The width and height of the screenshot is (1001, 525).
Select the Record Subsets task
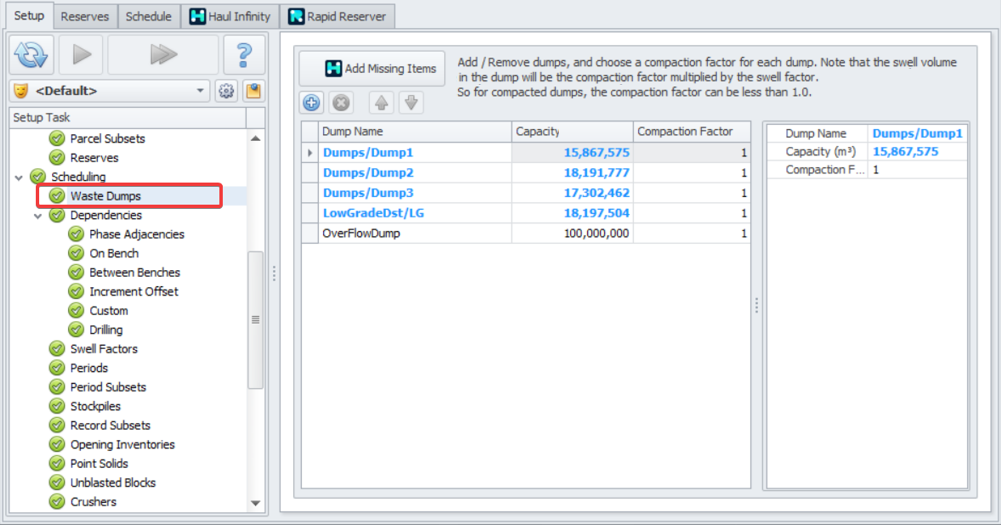pyautogui.click(x=110, y=425)
